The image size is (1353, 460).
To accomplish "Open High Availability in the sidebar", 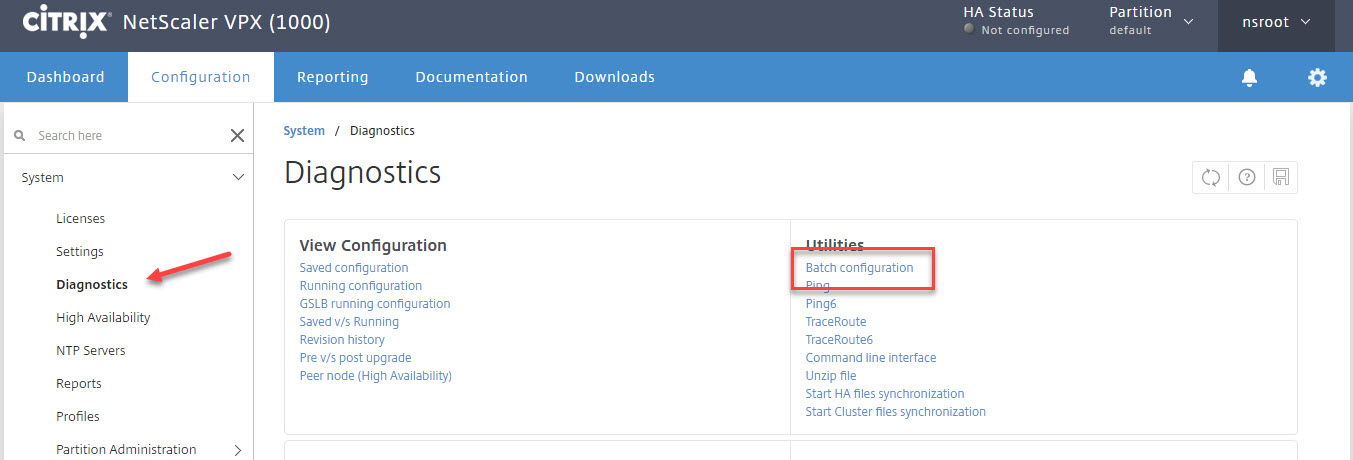I will [103, 318].
